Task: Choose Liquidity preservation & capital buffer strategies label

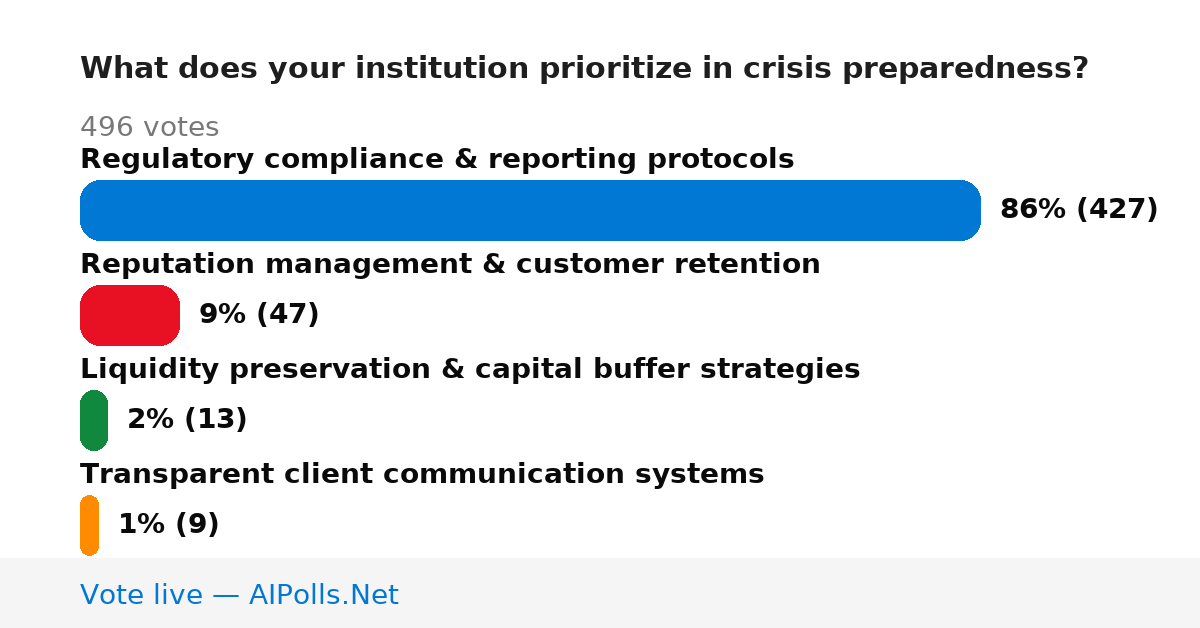Action: (x=470, y=369)
